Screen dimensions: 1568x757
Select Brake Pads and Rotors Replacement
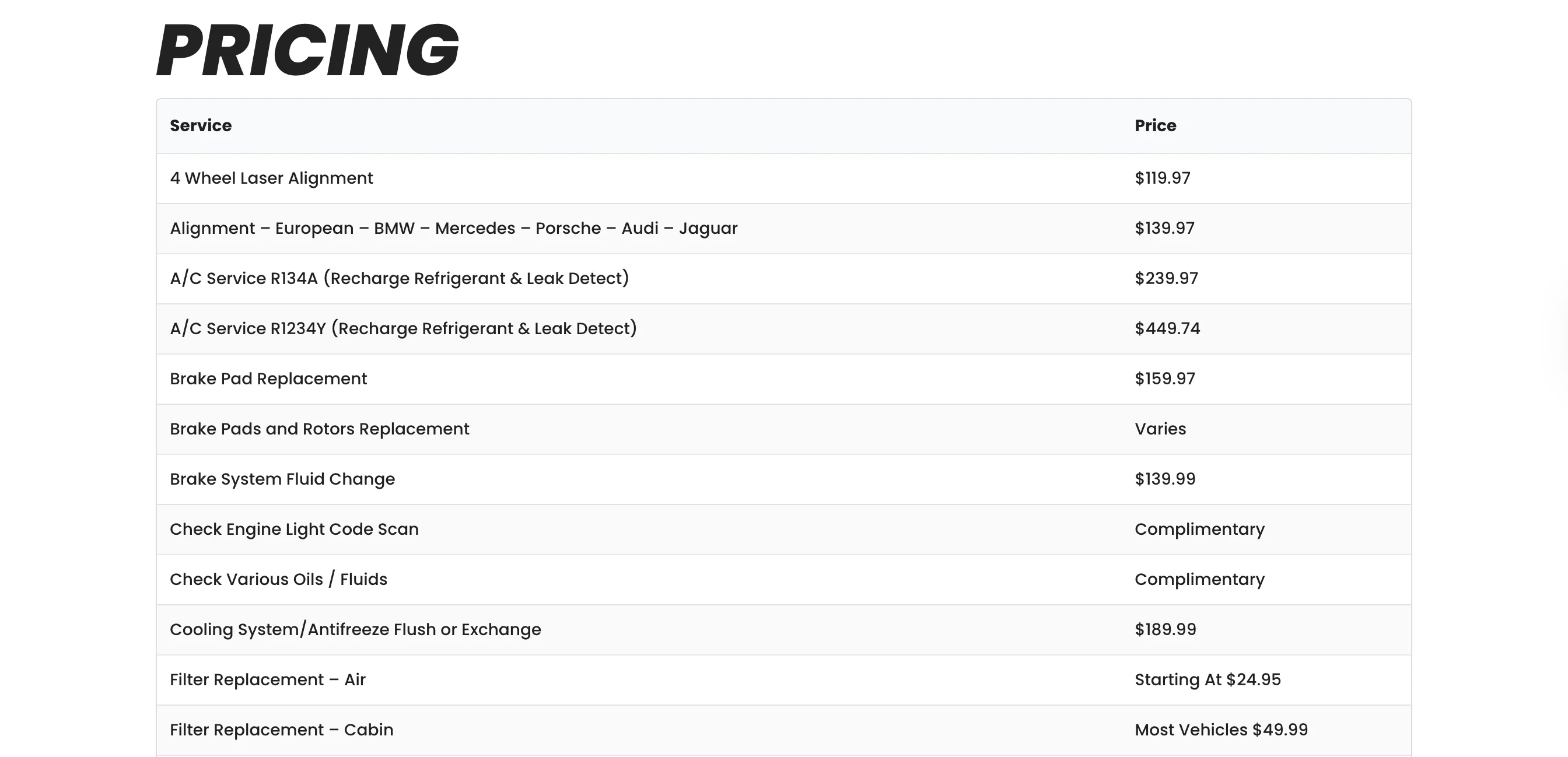[x=320, y=429]
